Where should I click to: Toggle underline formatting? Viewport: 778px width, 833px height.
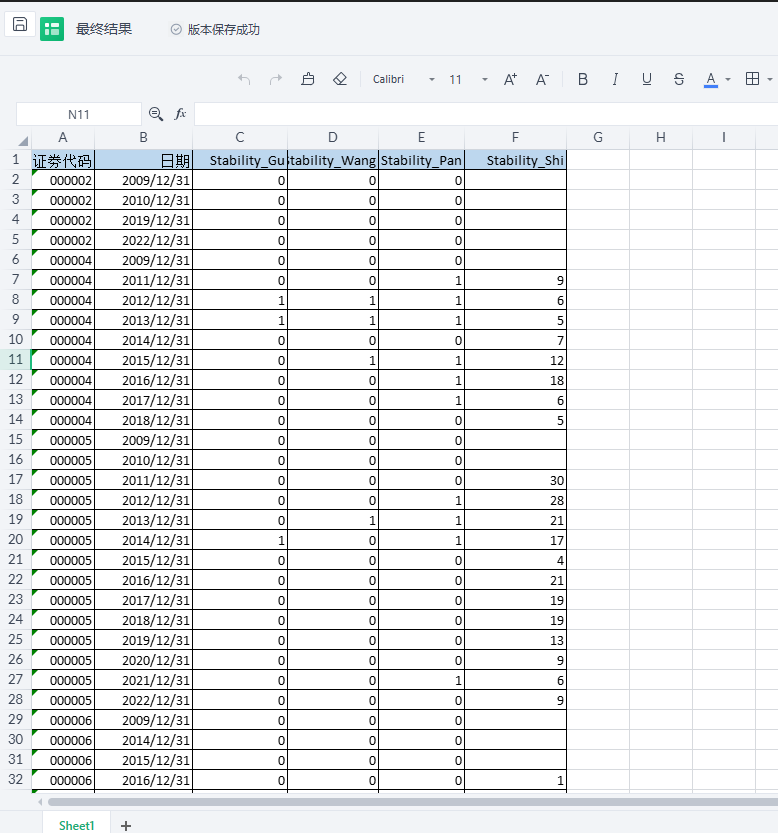click(x=647, y=79)
